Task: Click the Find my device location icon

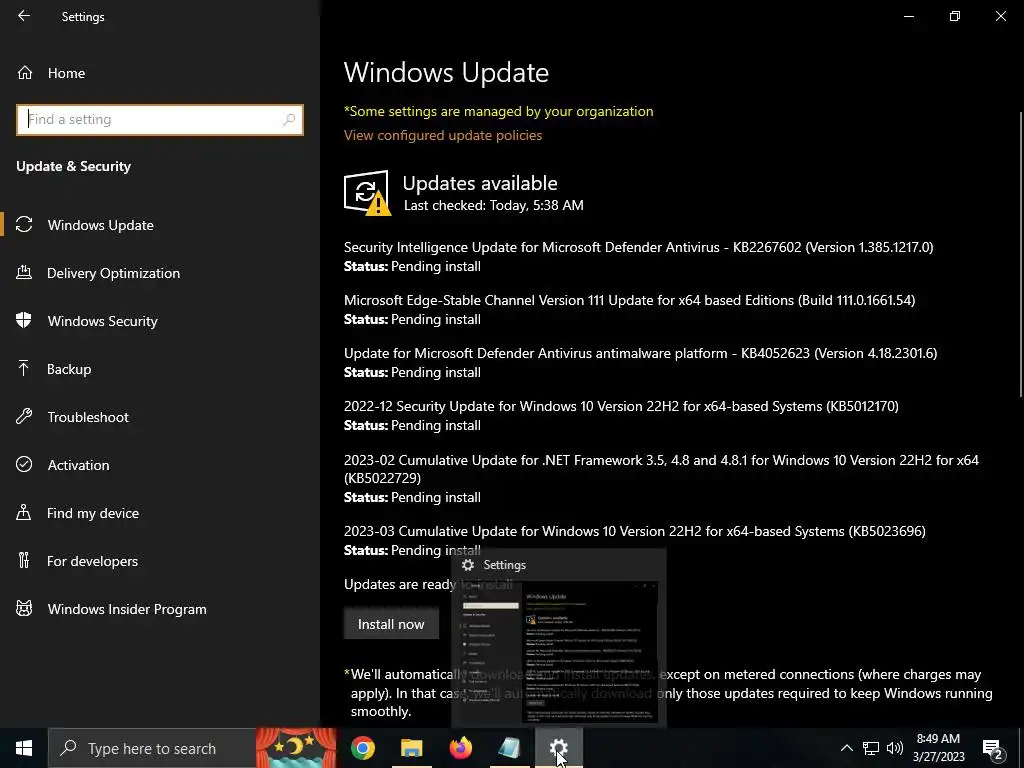Action: [24, 512]
